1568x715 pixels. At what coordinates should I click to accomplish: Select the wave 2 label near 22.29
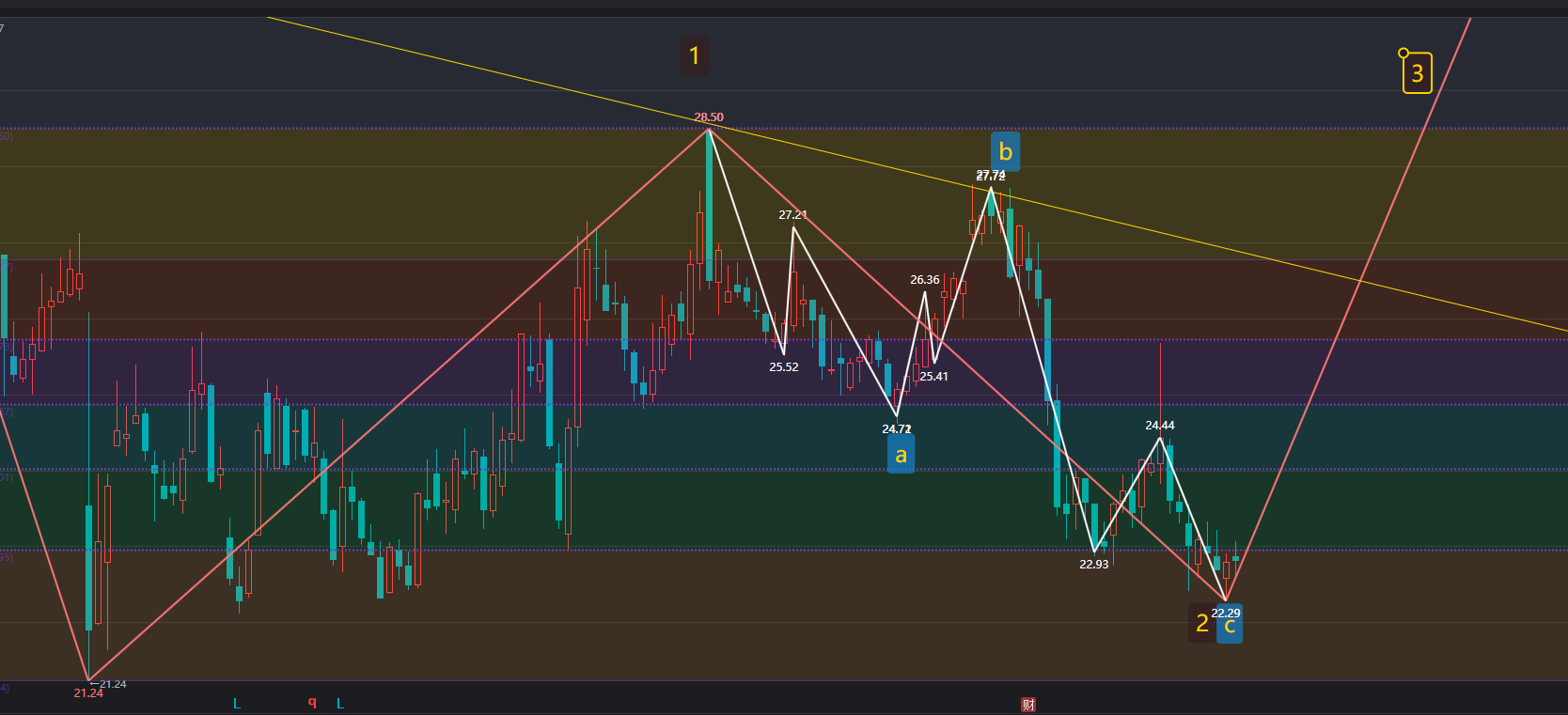coord(1201,623)
